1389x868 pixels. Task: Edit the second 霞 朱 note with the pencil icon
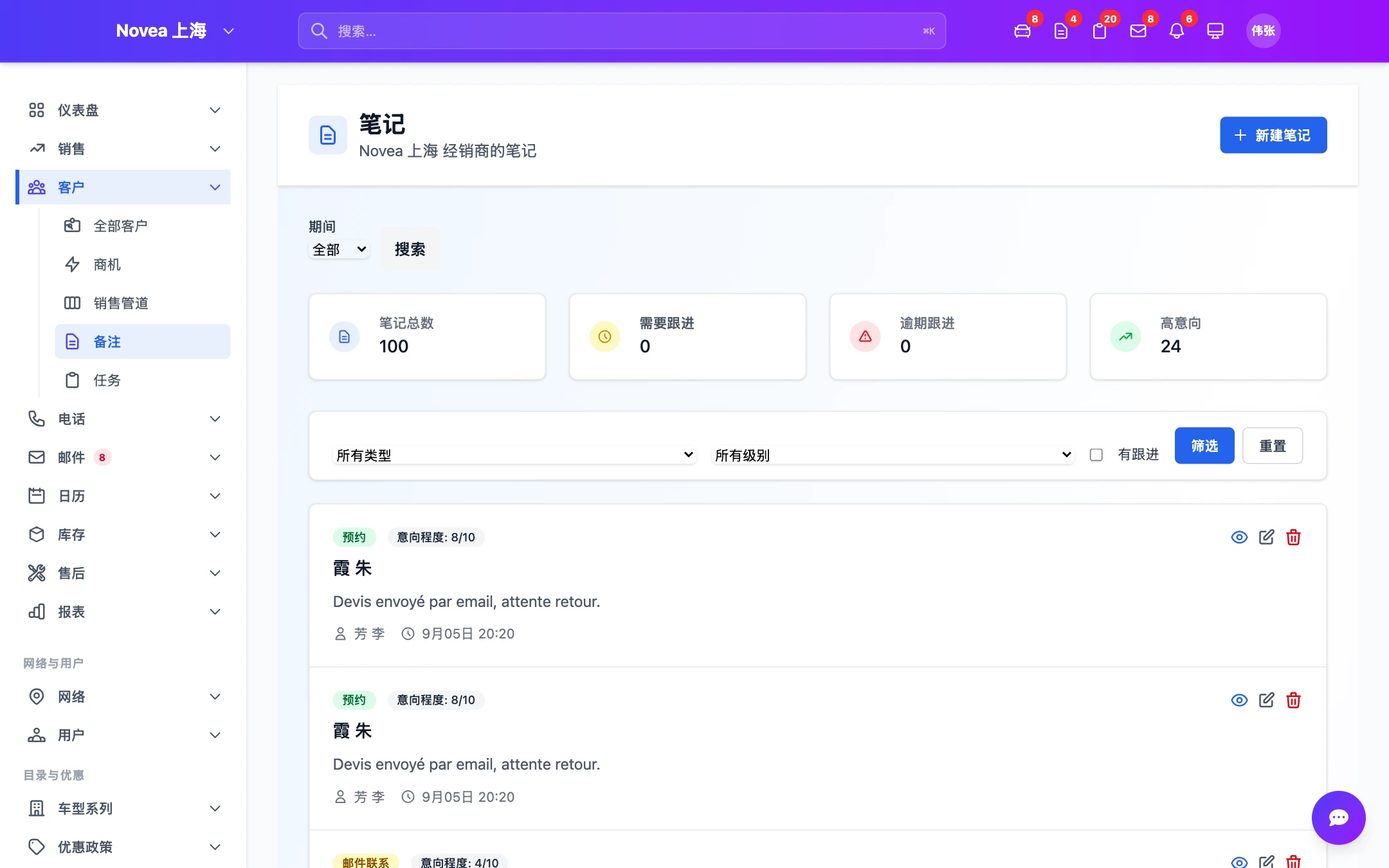(x=1266, y=700)
